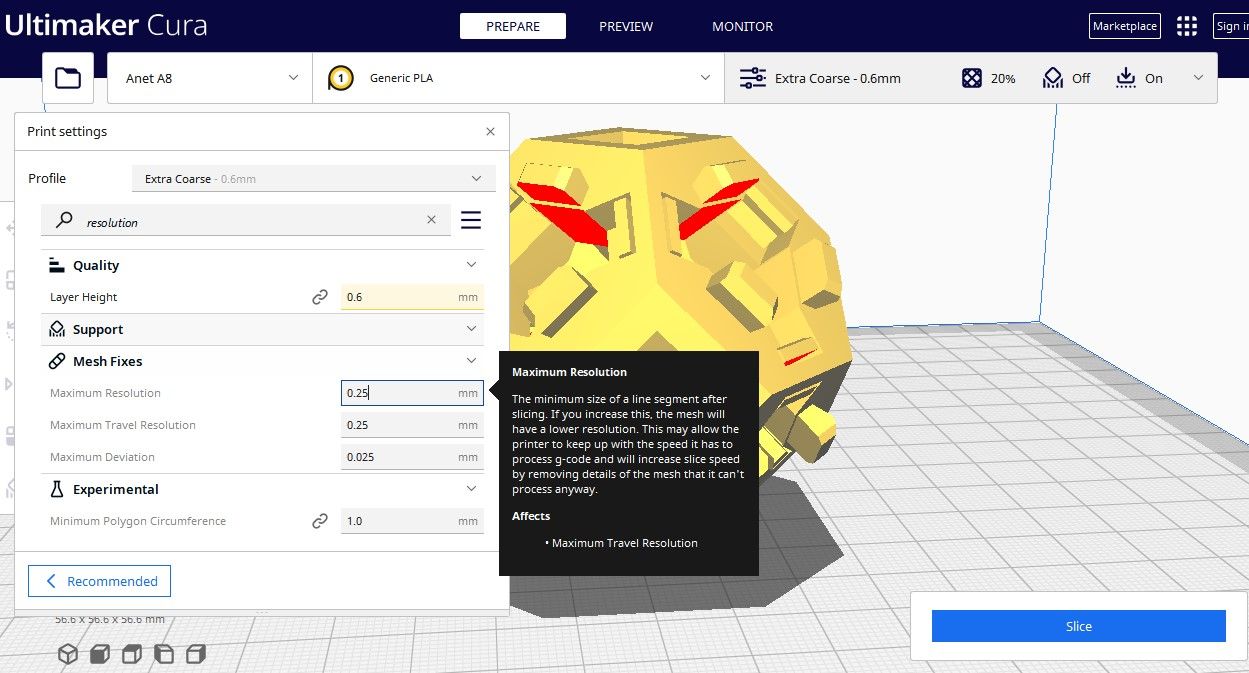This screenshot has width=1249, height=673.
Task: Open the Marketplace
Action: pyautogui.click(x=1124, y=26)
